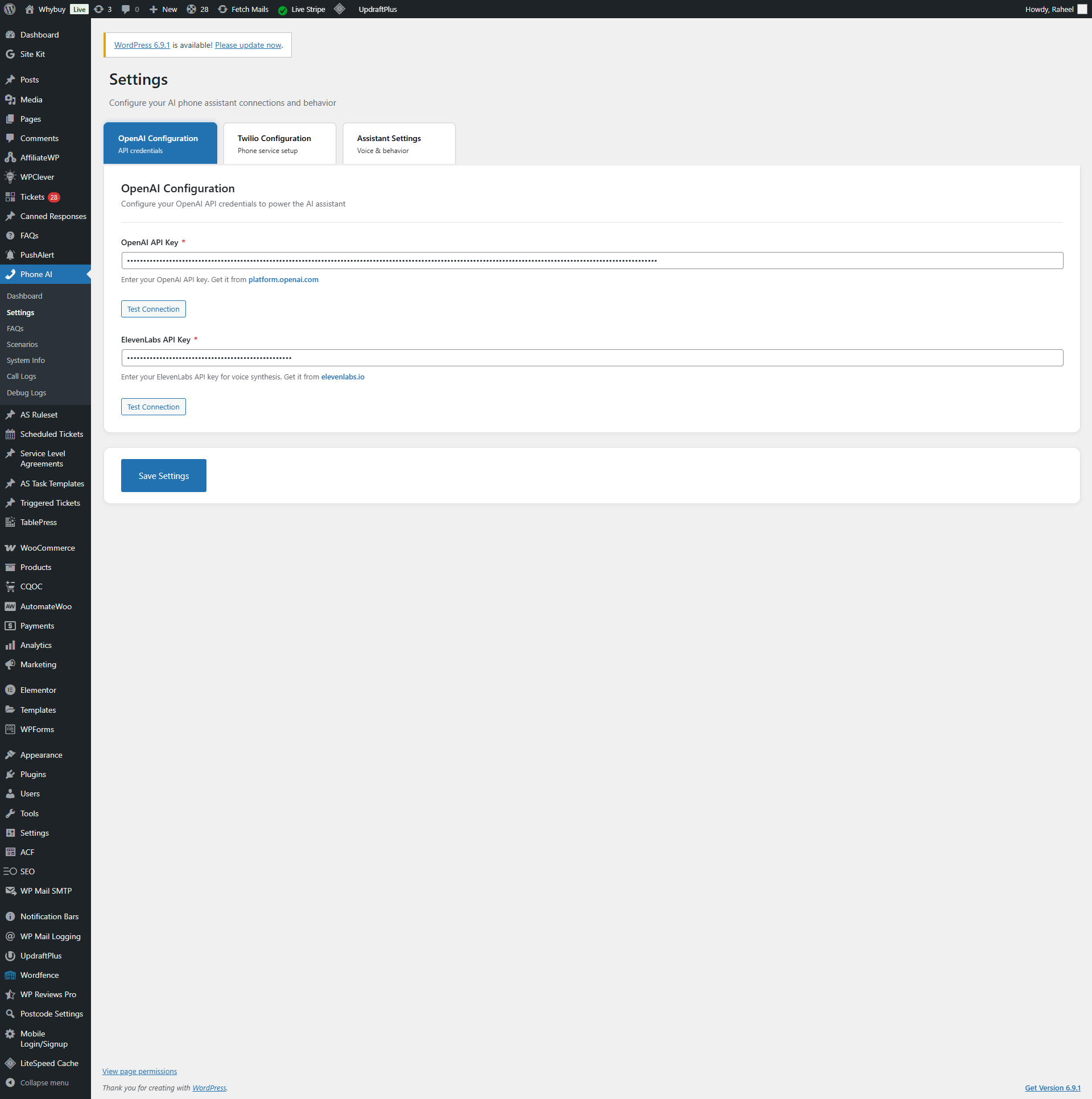Click the Collapse menu arrow icon
This screenshot has width=1092, height=1099.
pyautogui.click(x=10, y=1083)
